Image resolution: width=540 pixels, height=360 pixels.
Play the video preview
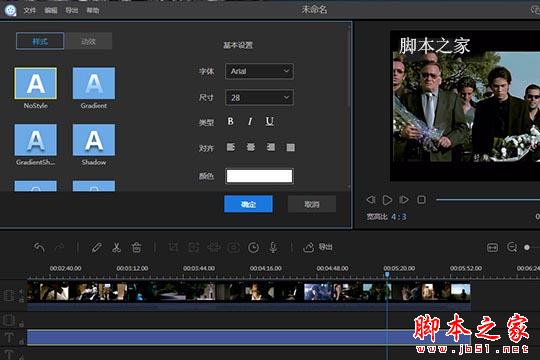click(x=387, y=200)
